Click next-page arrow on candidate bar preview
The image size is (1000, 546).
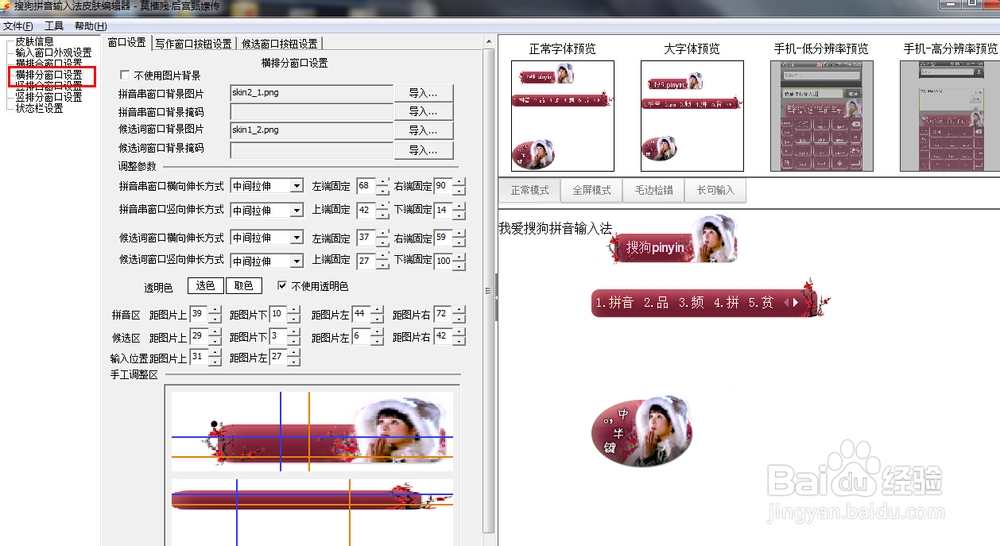point(795,302)
